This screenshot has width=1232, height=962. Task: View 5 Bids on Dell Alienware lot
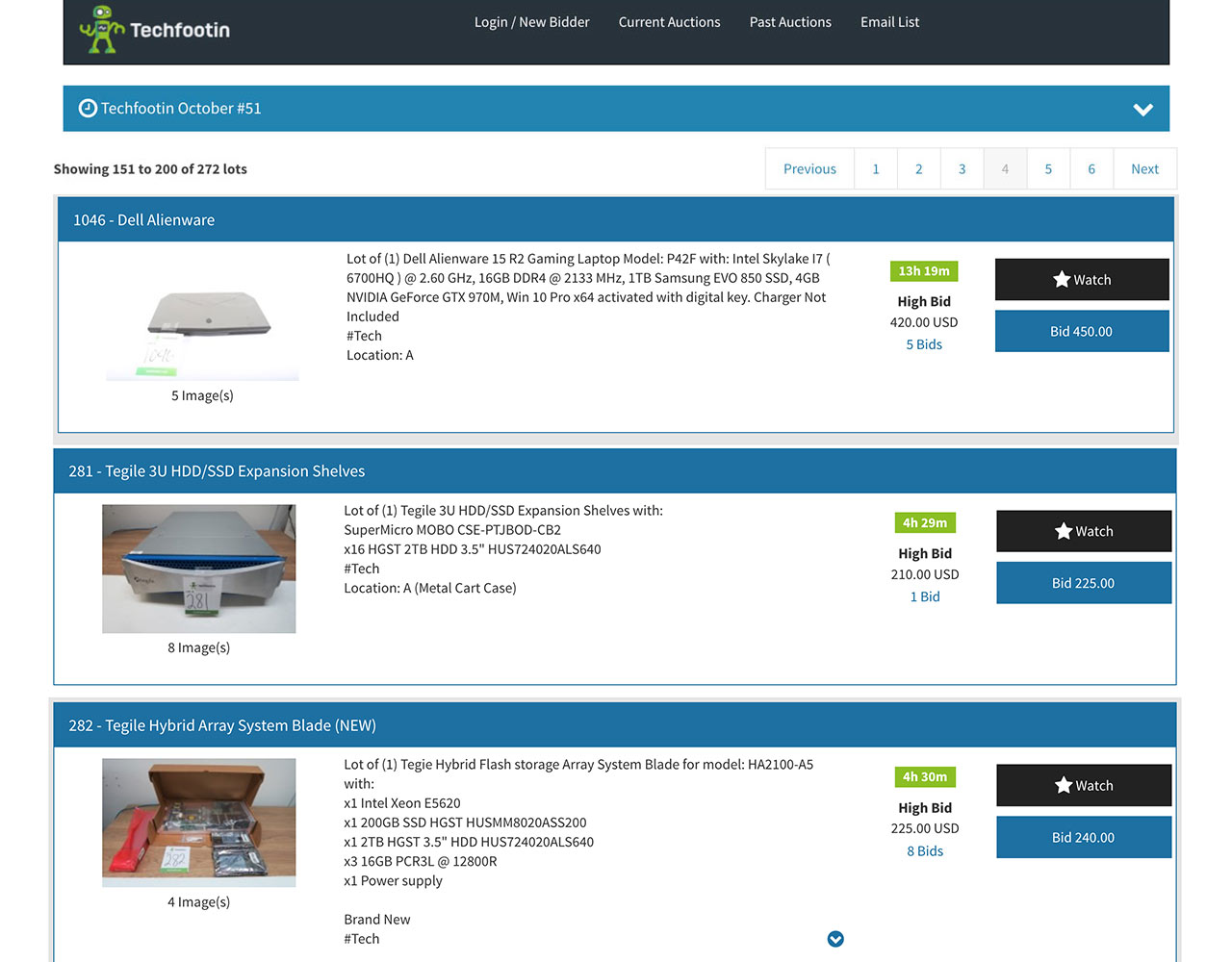(x=924, y=344)
